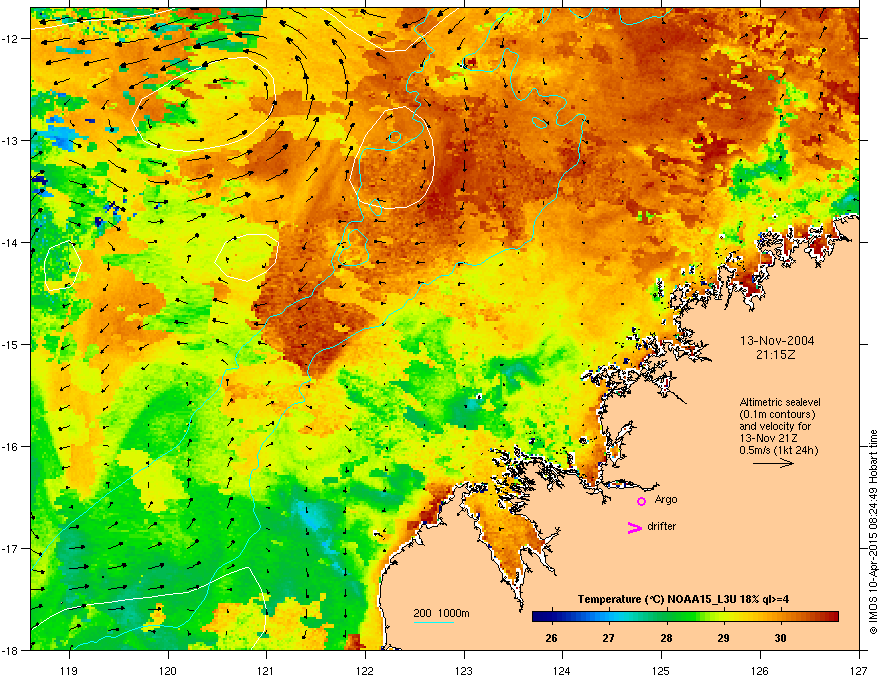Click latitude axis label -14
This screenshot has height=680, width=880.
tap(10, 242)
